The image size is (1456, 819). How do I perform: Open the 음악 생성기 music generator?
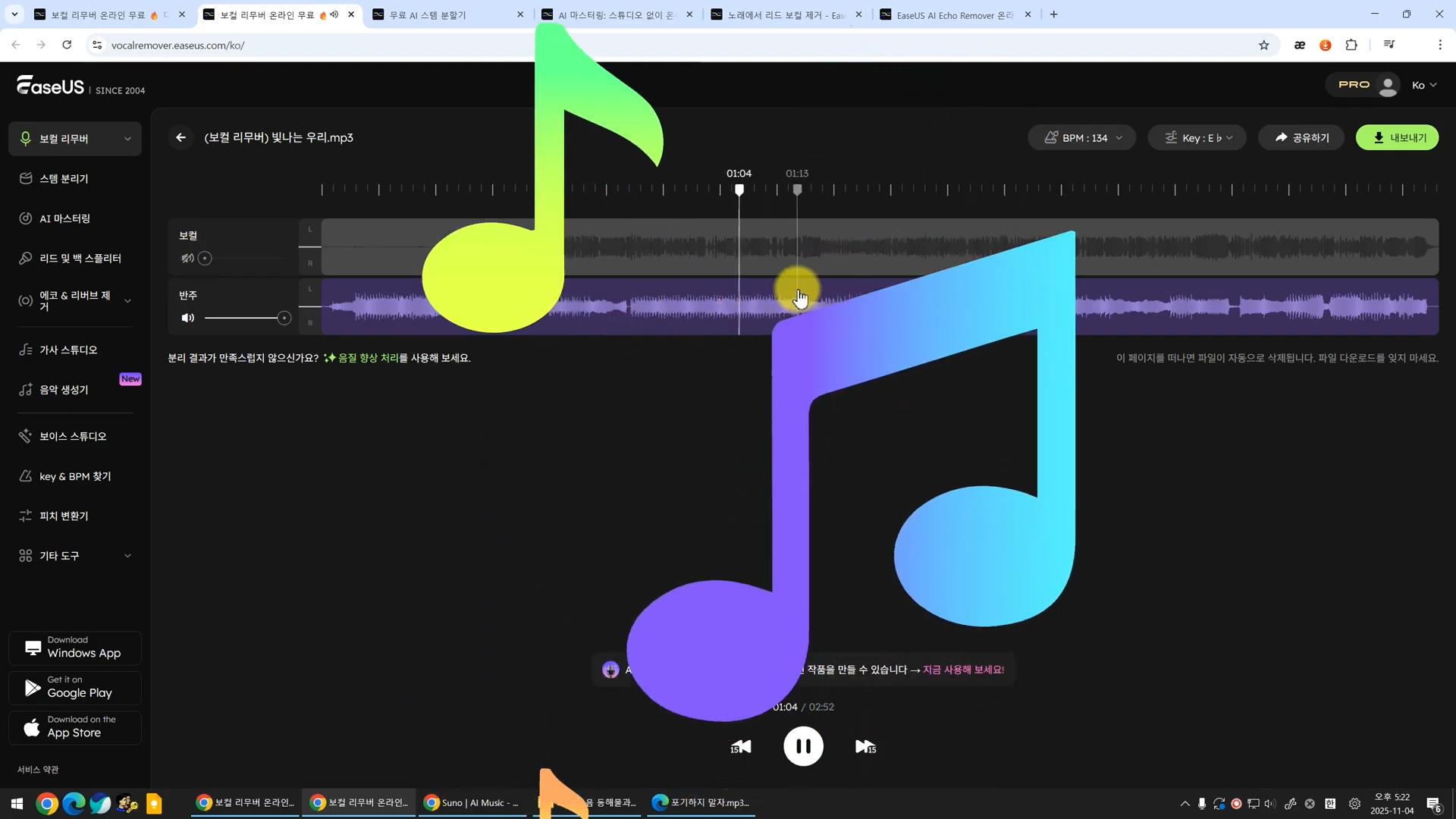64,390
